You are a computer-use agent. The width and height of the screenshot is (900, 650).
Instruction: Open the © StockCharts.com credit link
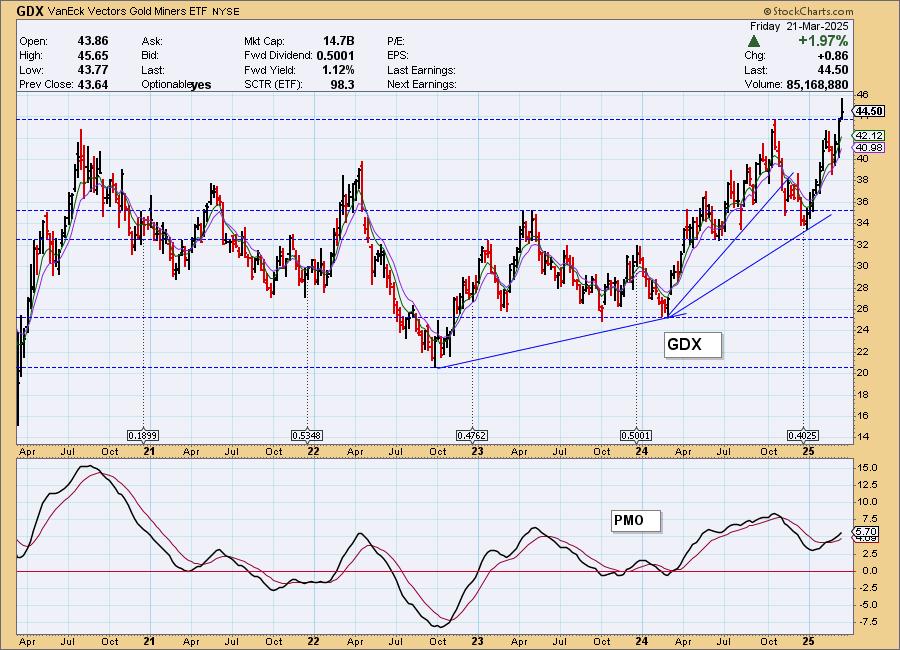808,11
